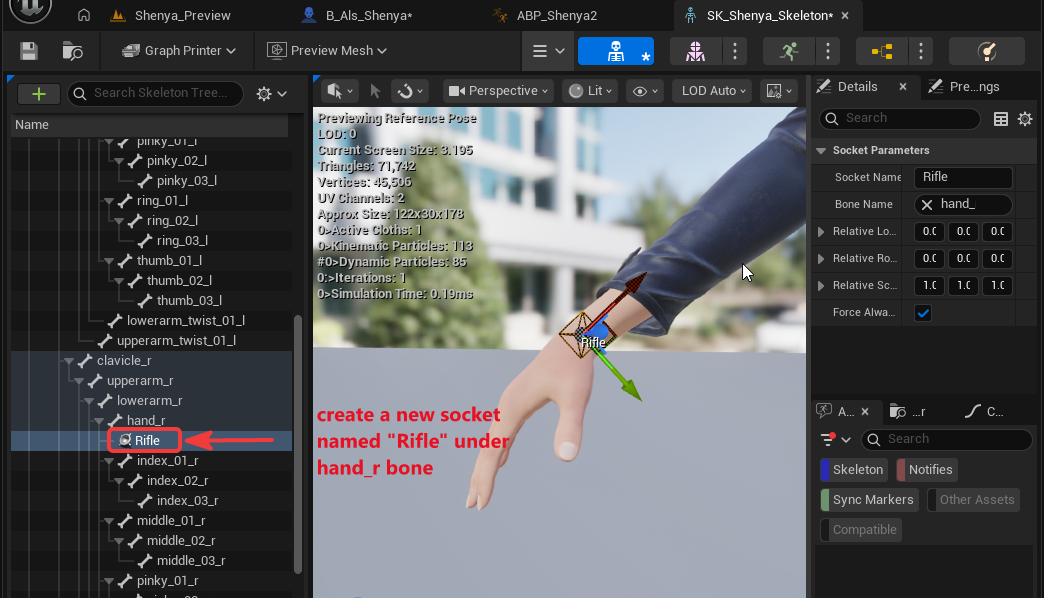Expand Relative Location property
This screenshot has height=598, width=1044.
click(x=821, y=232)
